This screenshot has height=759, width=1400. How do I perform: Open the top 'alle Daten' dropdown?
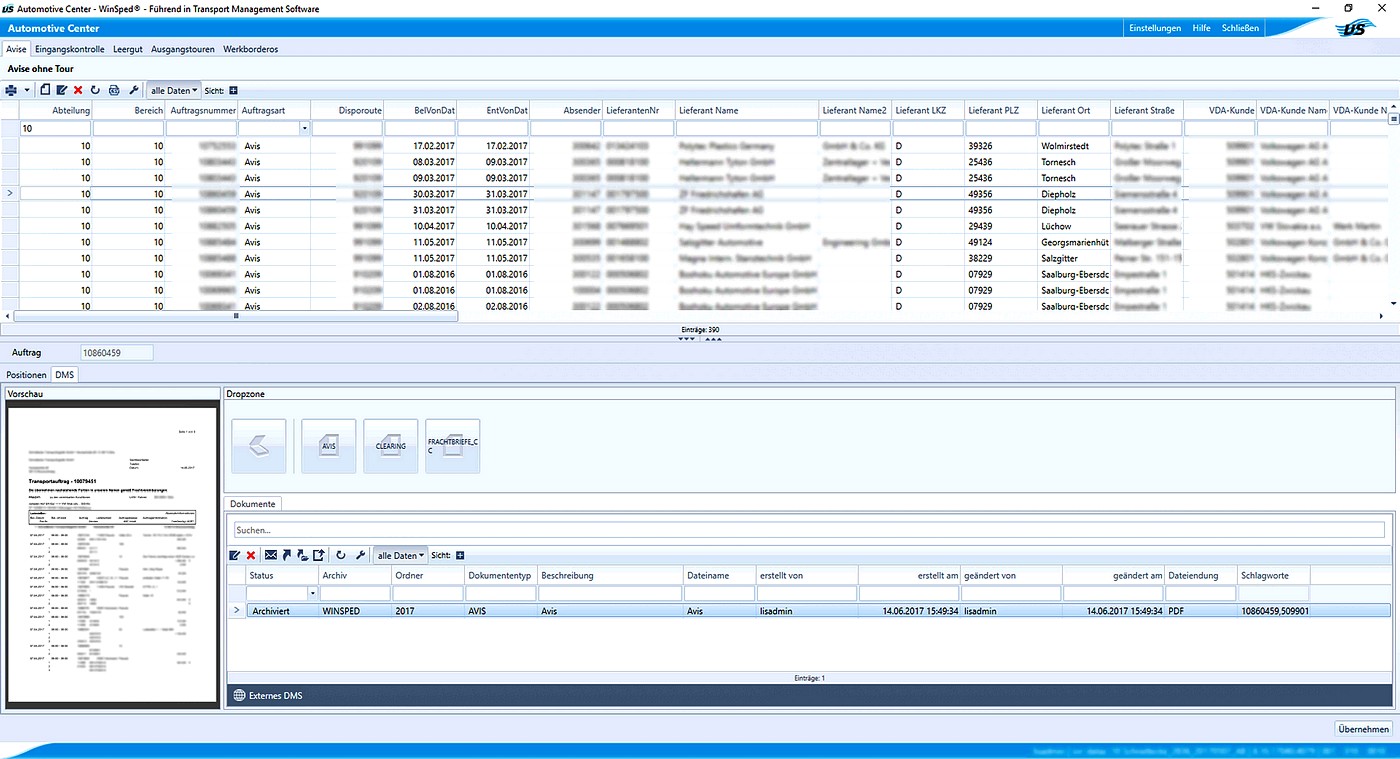(174, 90)
